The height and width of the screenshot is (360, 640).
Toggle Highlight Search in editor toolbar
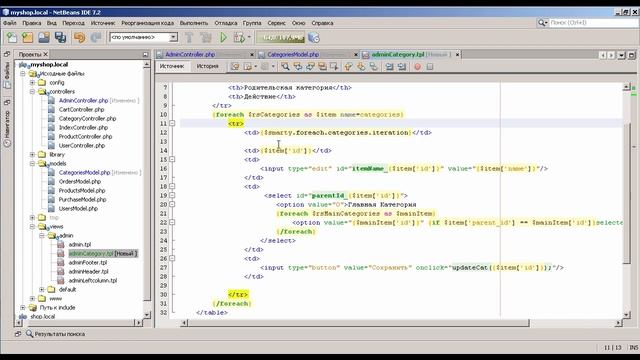tap(322, 66)
